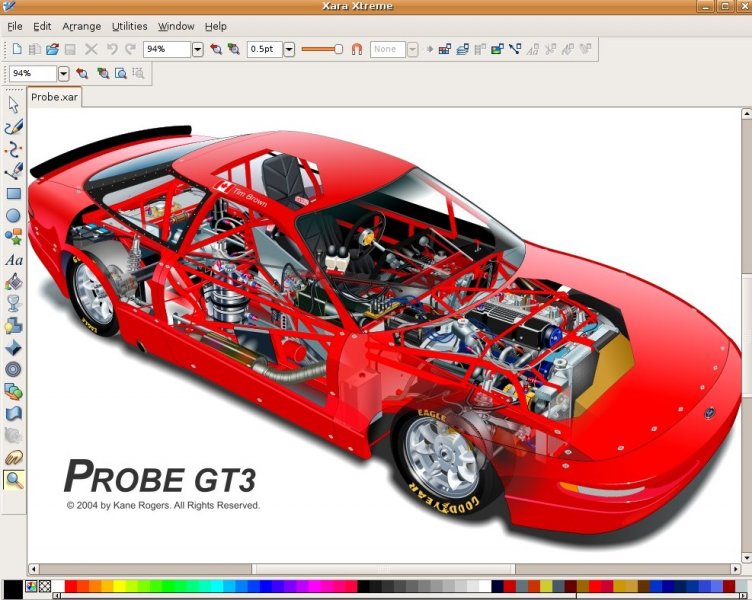
Task: Click the Open file icon
Action: pos(52,49)
